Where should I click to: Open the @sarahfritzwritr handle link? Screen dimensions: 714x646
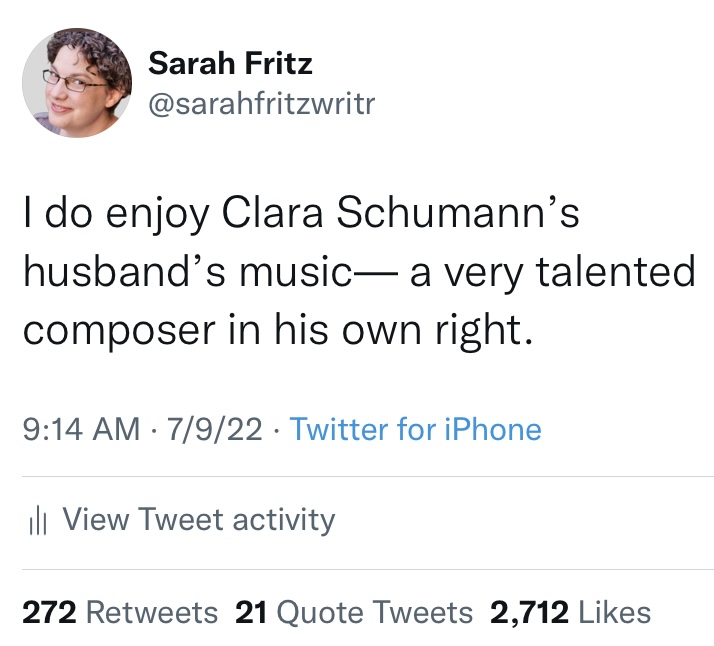click(x=261, y=103)
